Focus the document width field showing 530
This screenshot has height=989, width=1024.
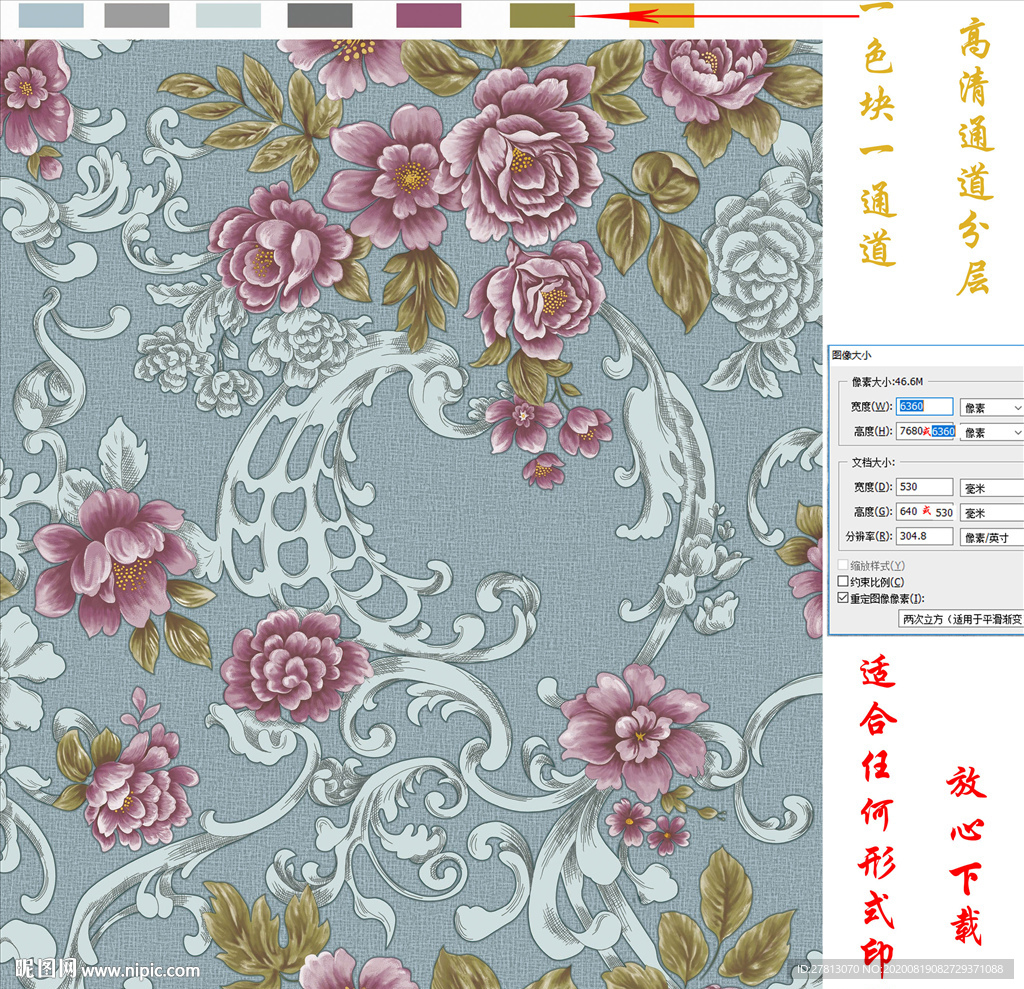point(925,487)
